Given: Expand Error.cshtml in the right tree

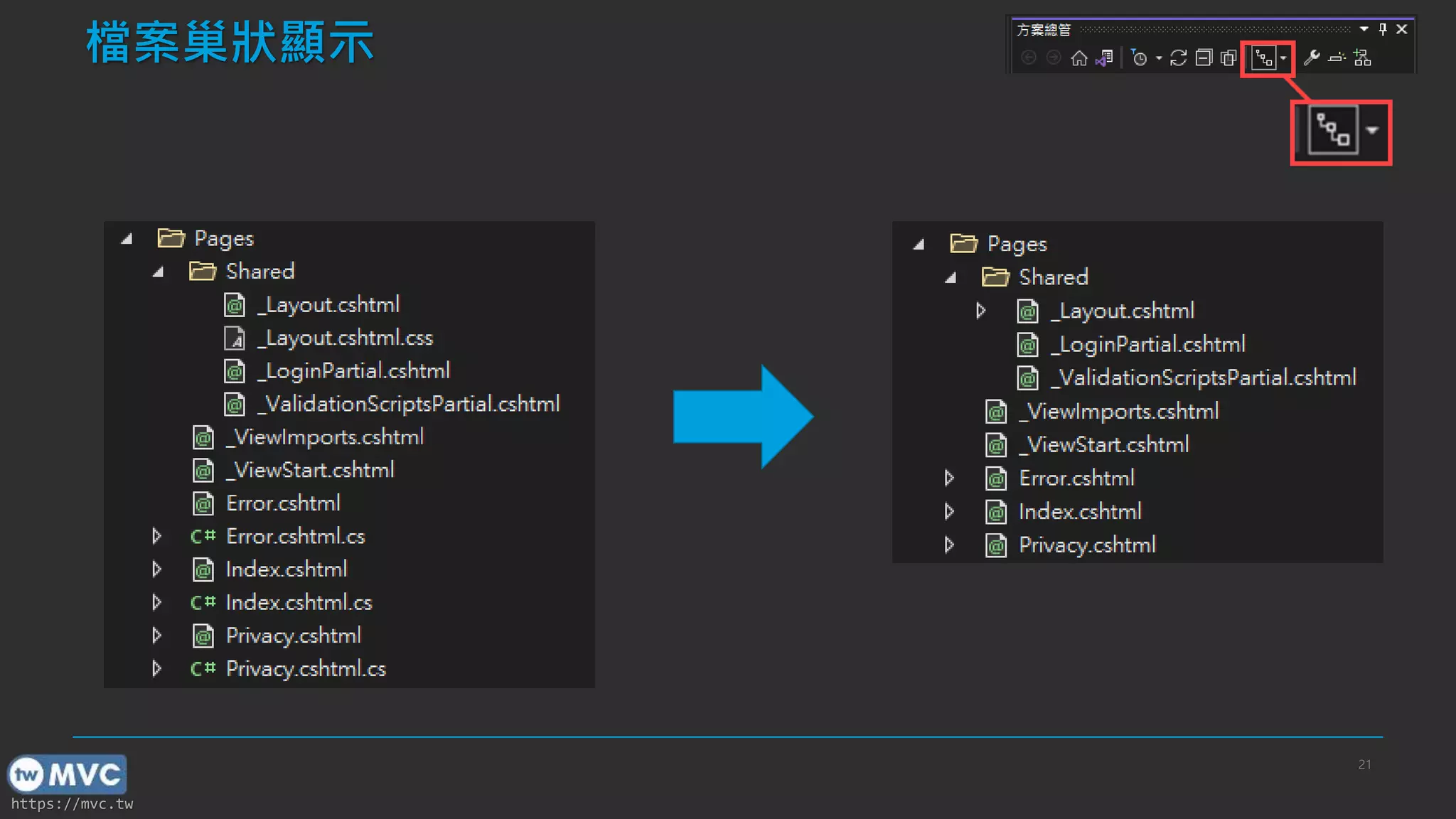Looking at the screenshot, I should click(x=949, y=478).
